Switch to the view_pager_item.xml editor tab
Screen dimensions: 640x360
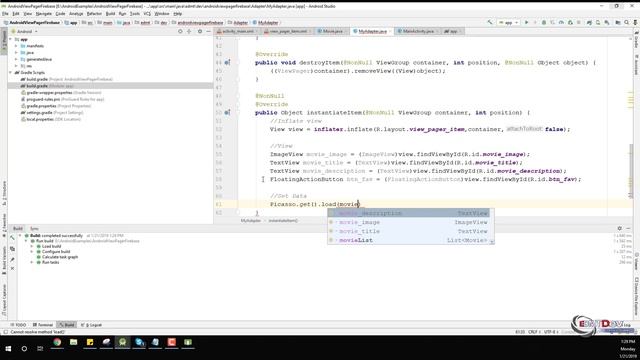click(288, 31)
